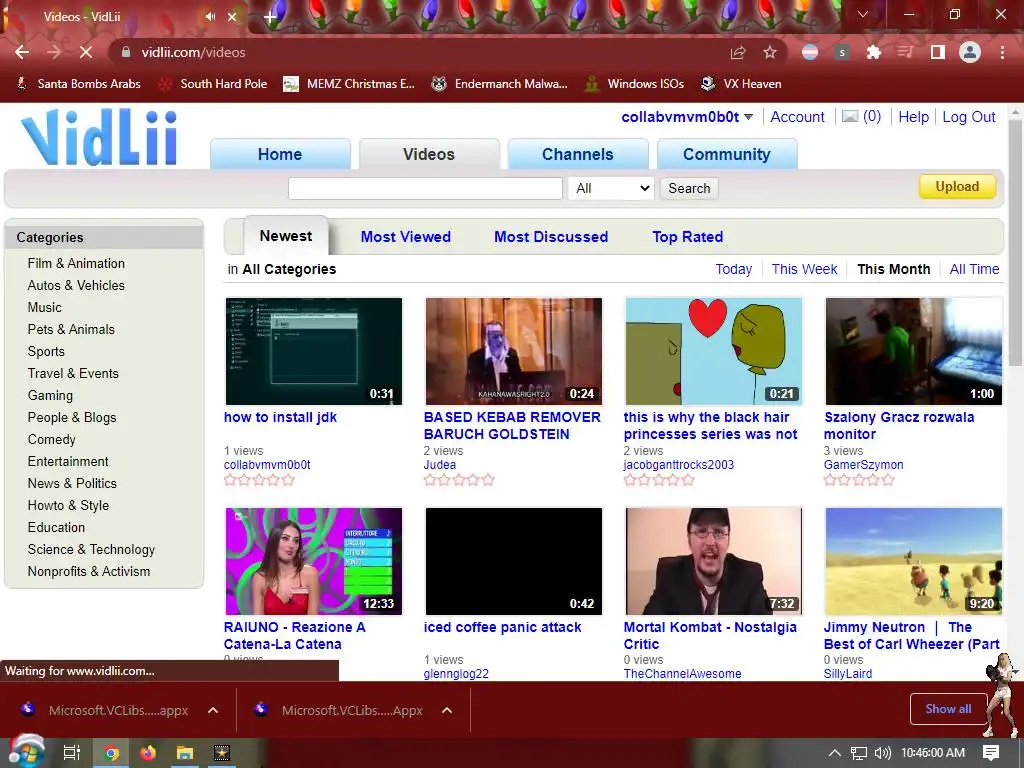
Task: Open notification center icon
Action: coord(991,753)
